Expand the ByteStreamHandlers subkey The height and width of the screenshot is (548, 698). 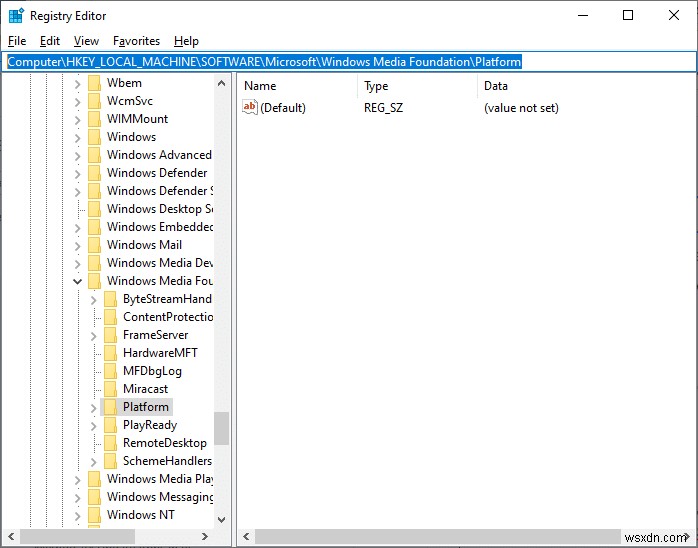pyautogui.click(x=93, y=300)
